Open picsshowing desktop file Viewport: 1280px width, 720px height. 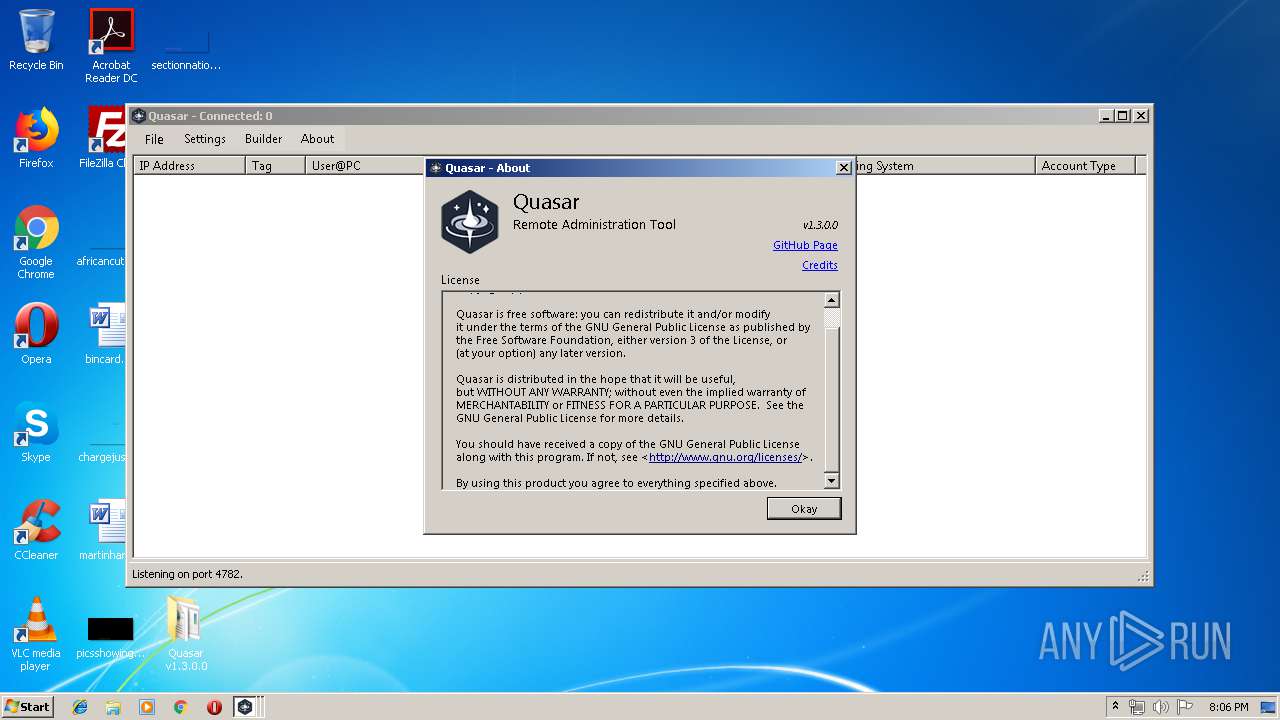tap(110, 636)
